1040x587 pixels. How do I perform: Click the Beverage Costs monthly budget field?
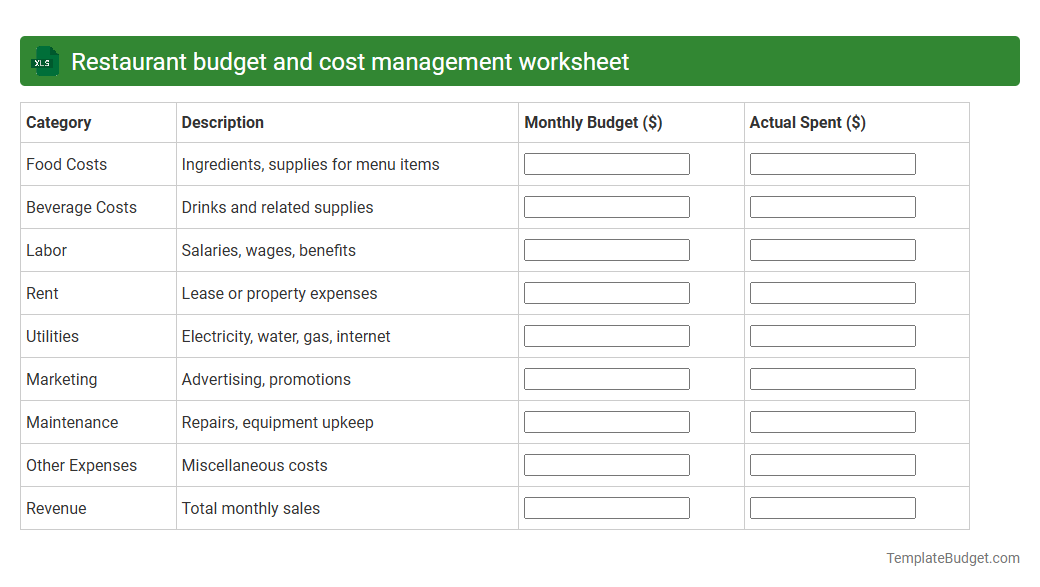606,206
